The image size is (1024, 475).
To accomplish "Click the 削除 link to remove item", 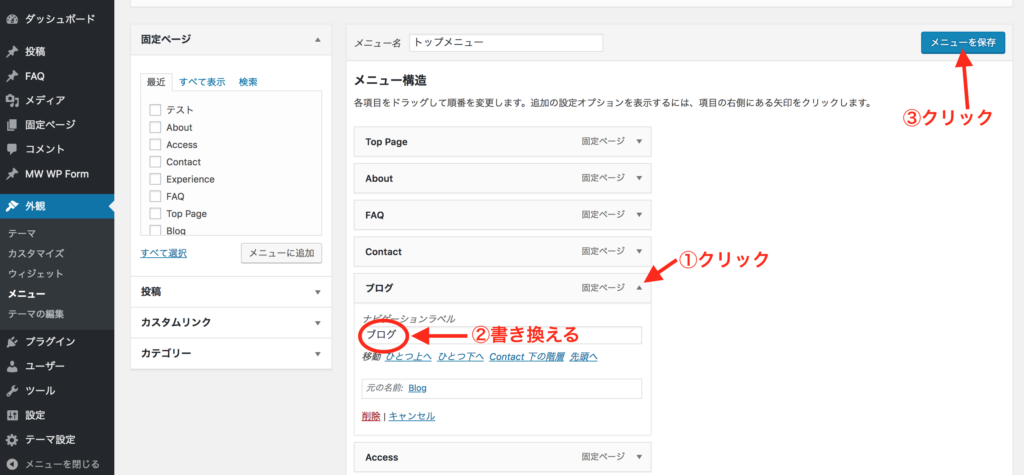I will click(371, 416).
